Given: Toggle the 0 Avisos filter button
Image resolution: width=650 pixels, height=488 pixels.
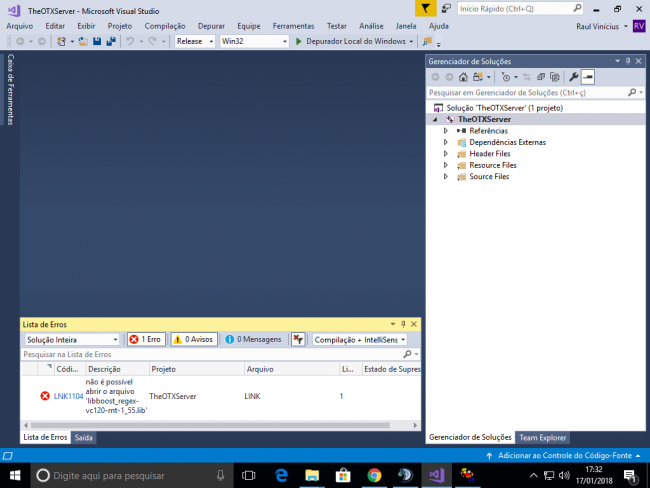Looking at the screenshot, I should 194,340.
